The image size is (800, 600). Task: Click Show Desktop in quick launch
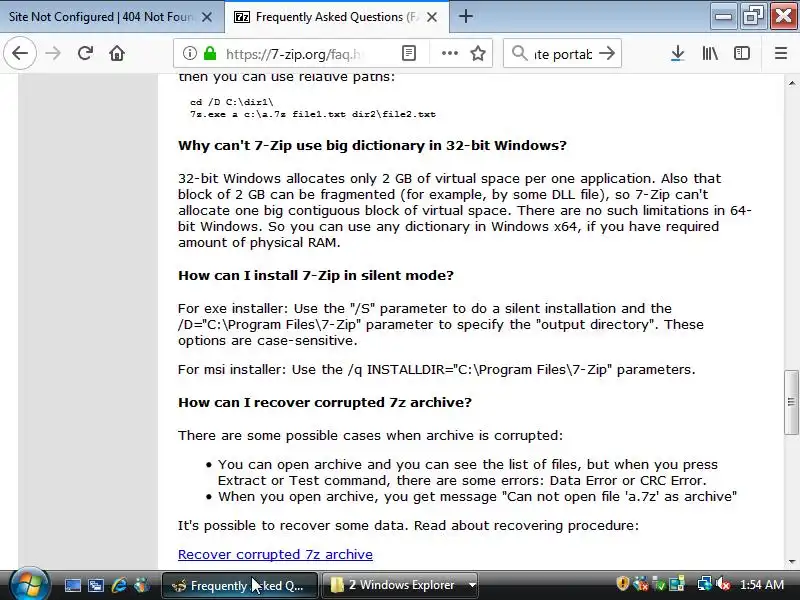72,585
